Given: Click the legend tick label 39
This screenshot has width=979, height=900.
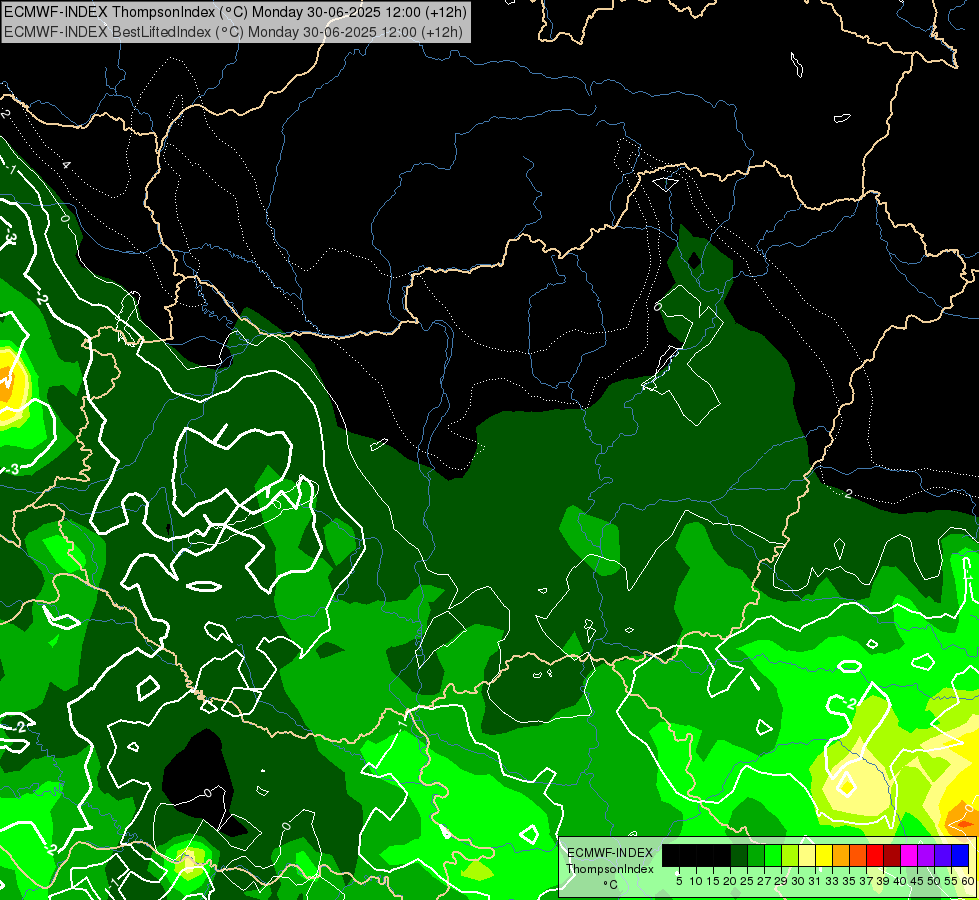Looking at the screenshot, I should click(x=883, y=881).
